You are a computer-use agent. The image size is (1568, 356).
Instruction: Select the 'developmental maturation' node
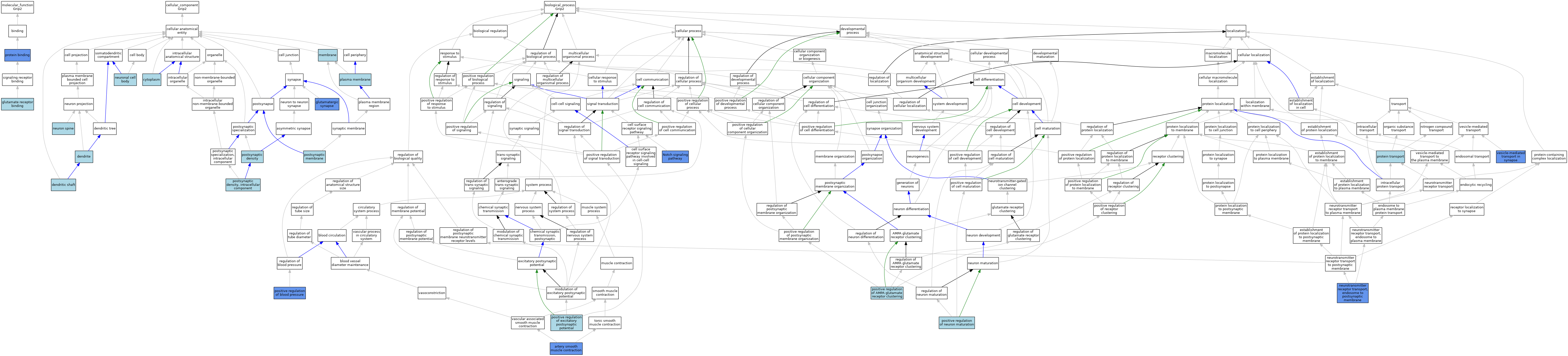click(1045, 55)
